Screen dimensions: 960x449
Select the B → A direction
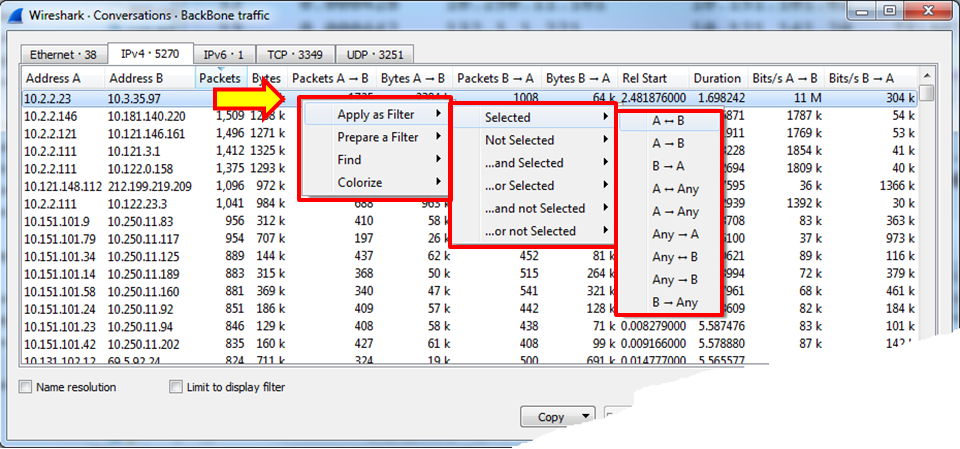(x=669, y=166)
